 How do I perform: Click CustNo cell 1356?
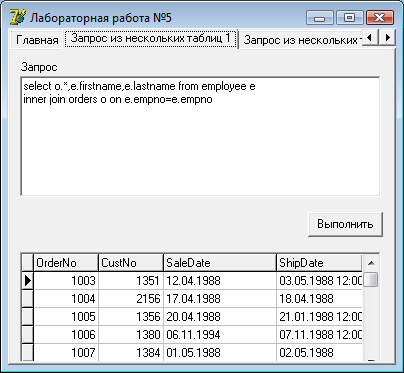tap(131, 317)
